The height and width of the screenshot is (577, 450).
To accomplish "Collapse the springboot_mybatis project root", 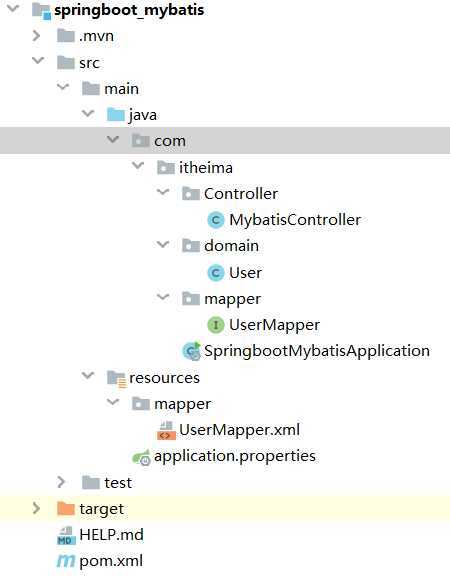I will pos(13,8).
